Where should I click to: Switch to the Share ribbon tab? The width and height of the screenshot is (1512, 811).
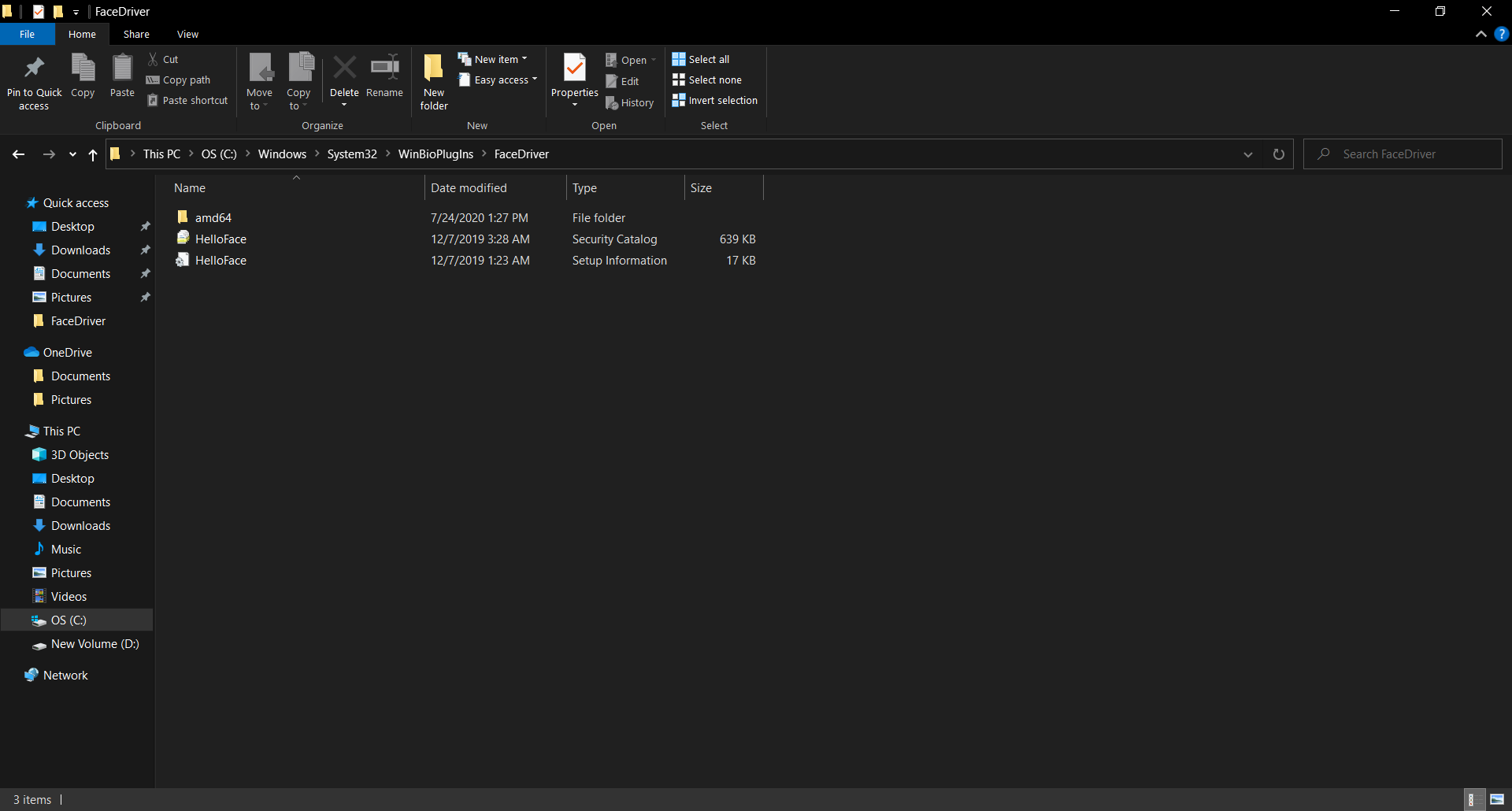tap(136, 34)
